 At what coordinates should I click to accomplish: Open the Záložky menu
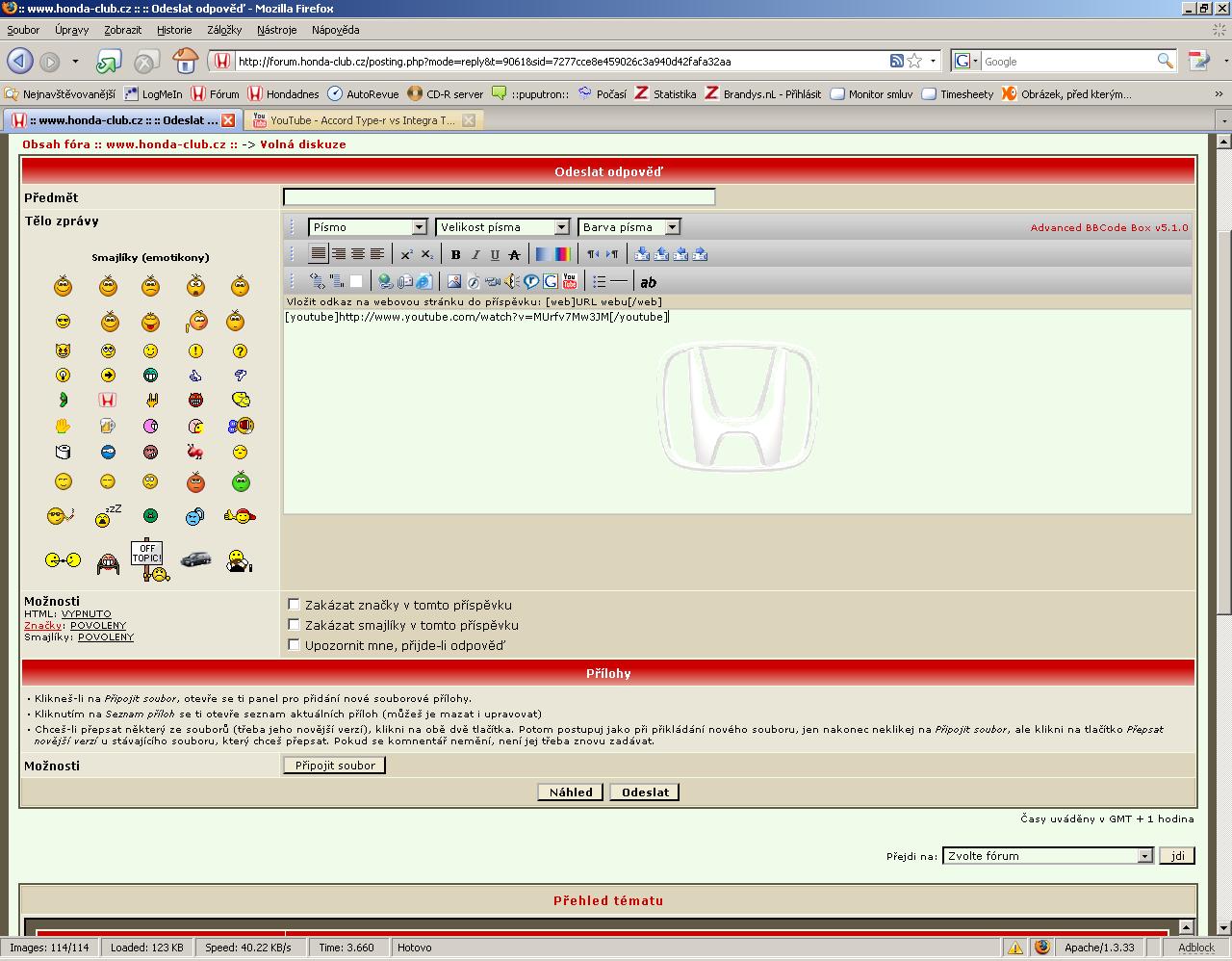point(223,30)
